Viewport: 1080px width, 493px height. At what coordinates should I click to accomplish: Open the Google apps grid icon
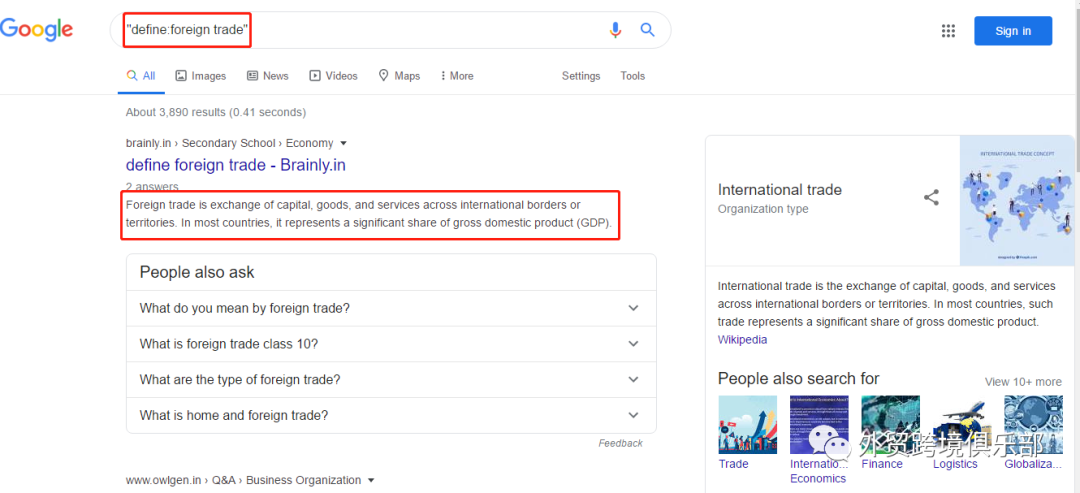click(948, 30)
